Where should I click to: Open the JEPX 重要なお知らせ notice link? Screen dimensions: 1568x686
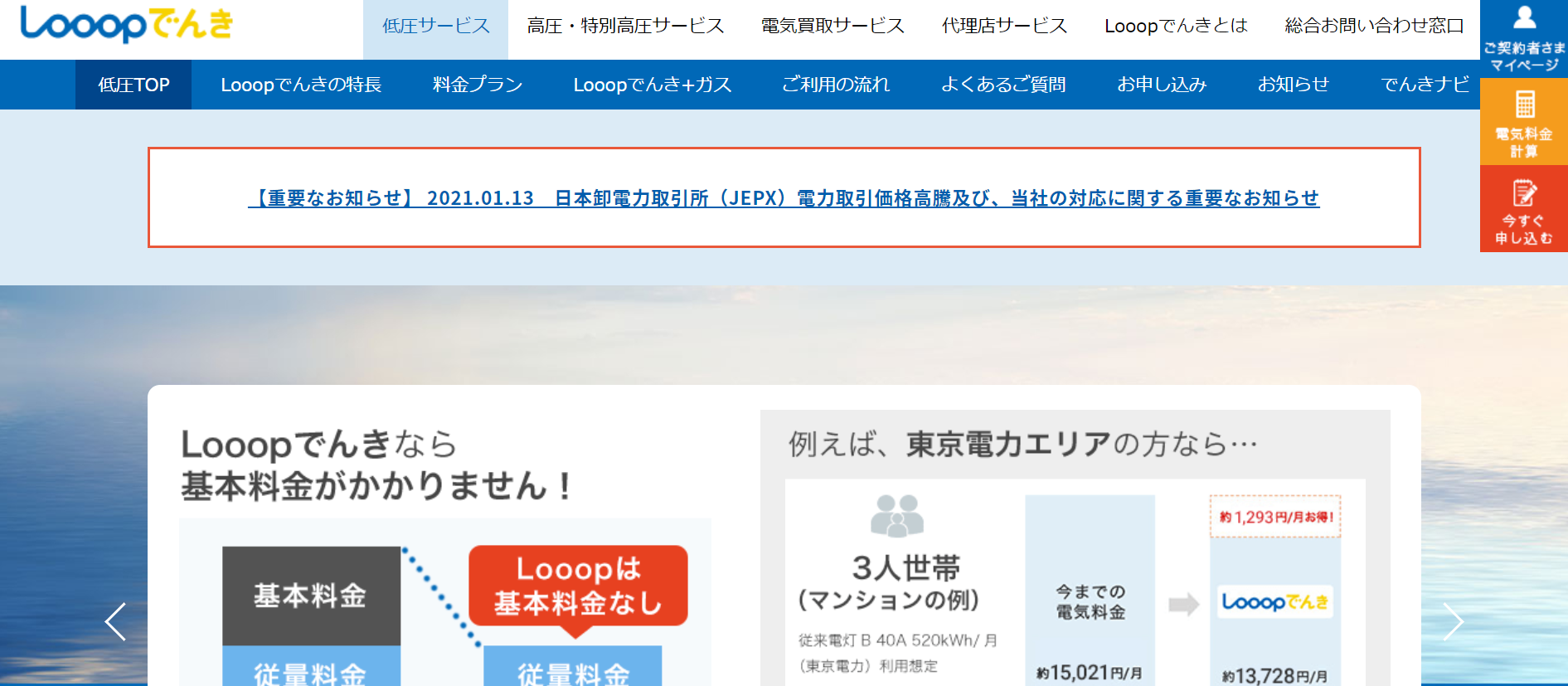pos(784,198)
